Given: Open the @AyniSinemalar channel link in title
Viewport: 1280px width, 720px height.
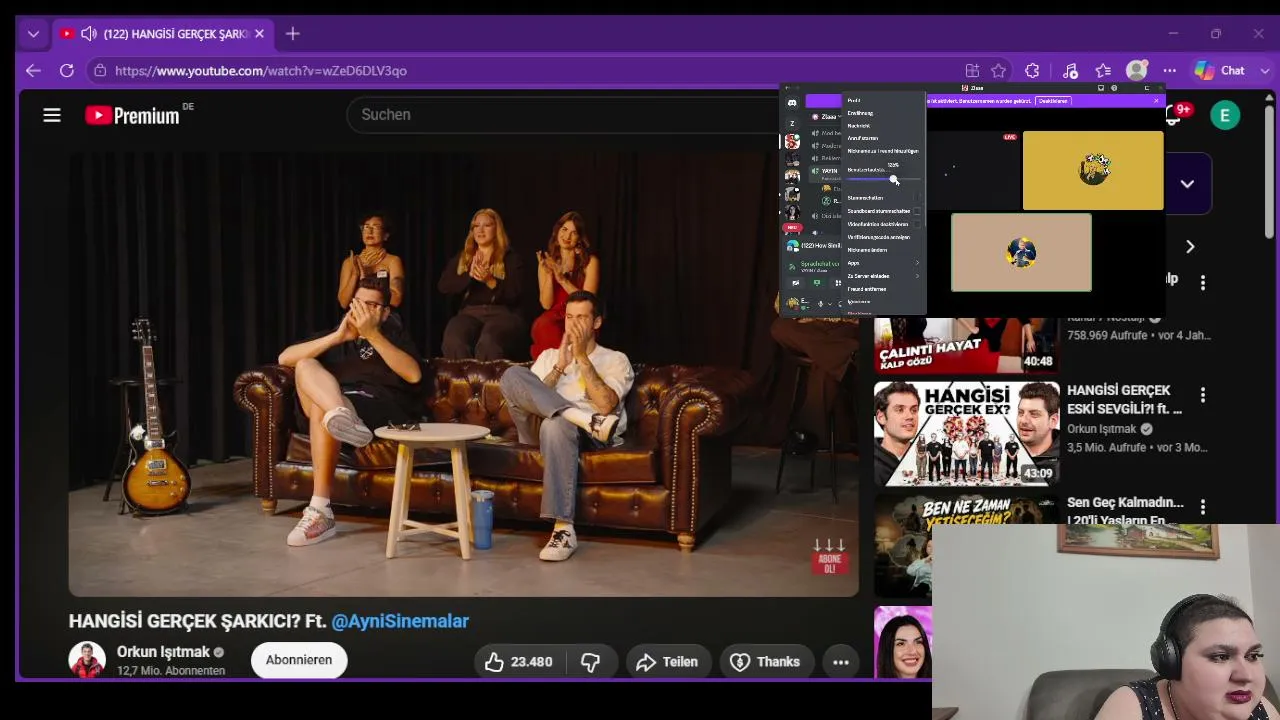Looking at the screenshot, I should pyautogui.click(x=400, y=621).
